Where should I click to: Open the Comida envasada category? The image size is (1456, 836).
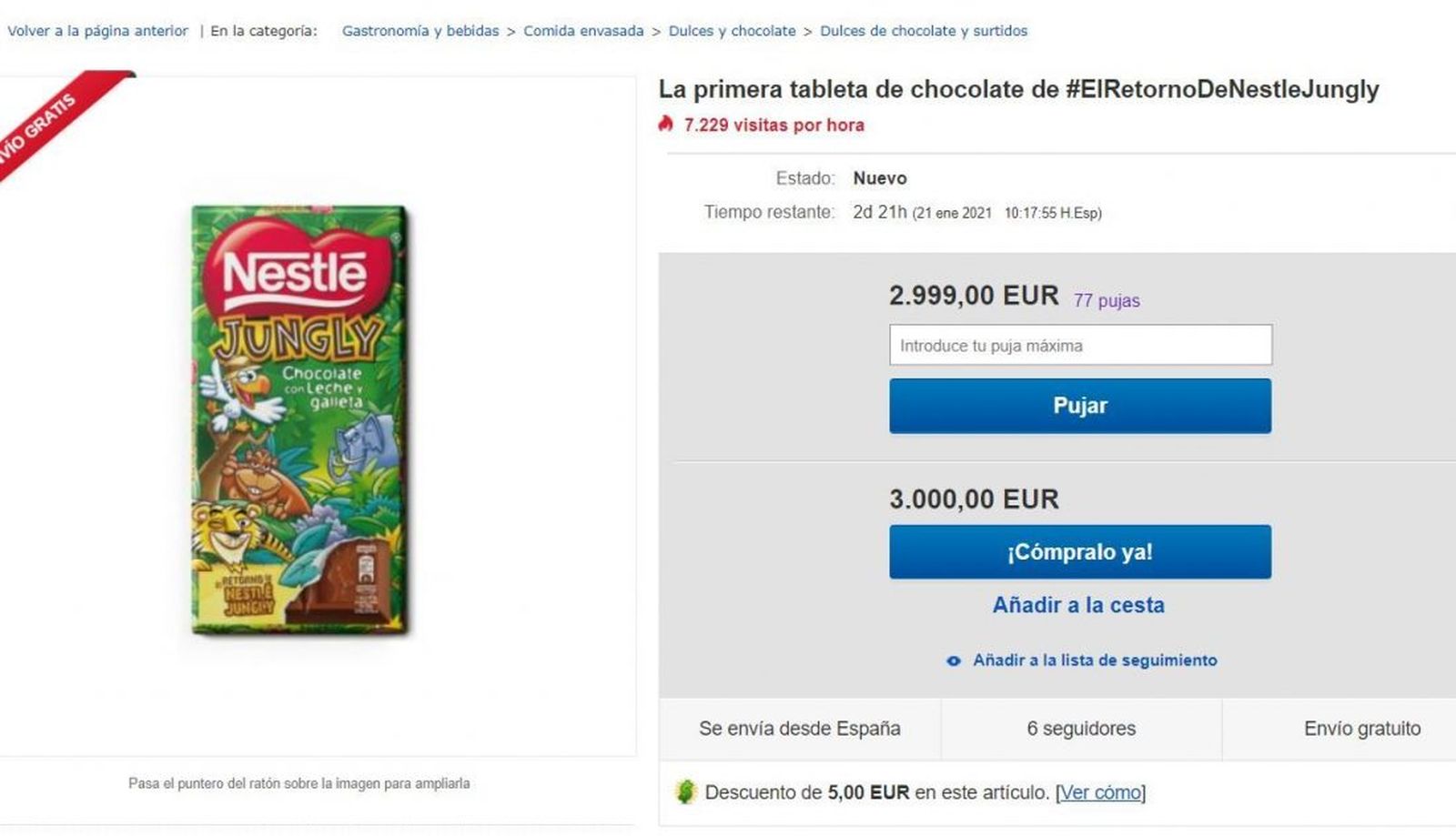pyautogui.click(x=582, y=30)
